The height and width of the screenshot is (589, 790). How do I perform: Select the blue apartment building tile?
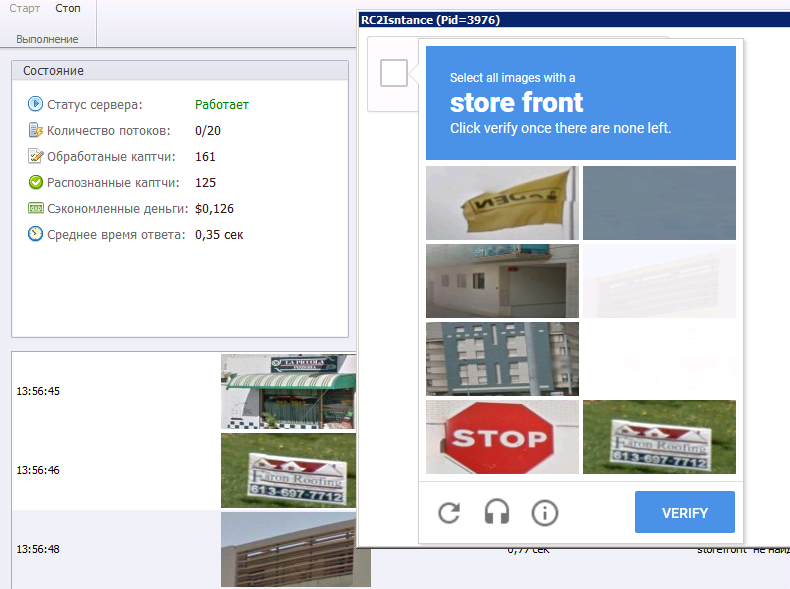point(502,359)
